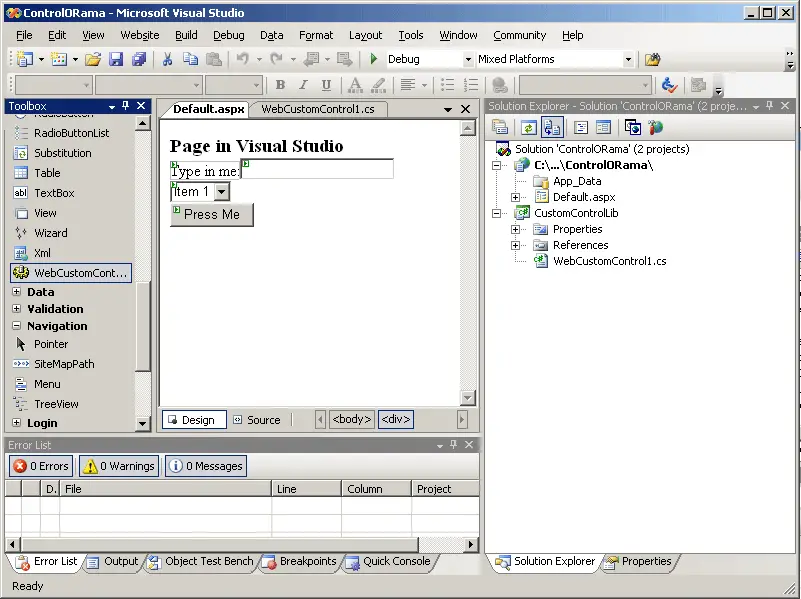Click the Save All toolbar icon
The width and height of the screenshot is (801, 599).
[x=139, y=59]
